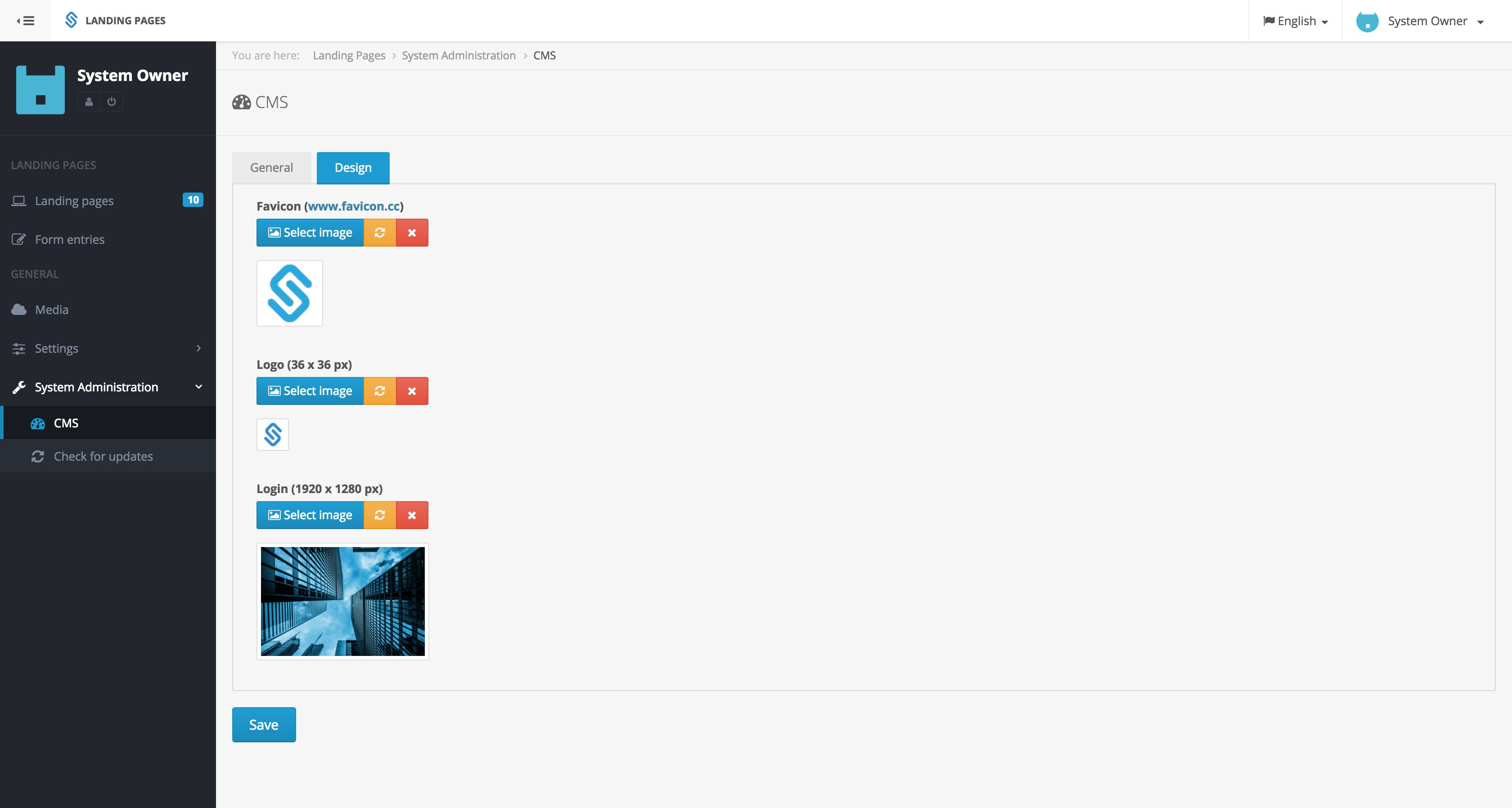The width and height of the screenshot is (1512, 808).
Task: Open the www.favicon.cc link
Action: click(x=353, y=206)
